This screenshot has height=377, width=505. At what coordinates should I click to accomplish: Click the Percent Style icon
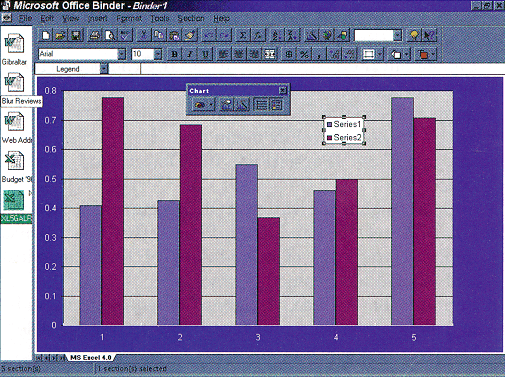(304, 54)
